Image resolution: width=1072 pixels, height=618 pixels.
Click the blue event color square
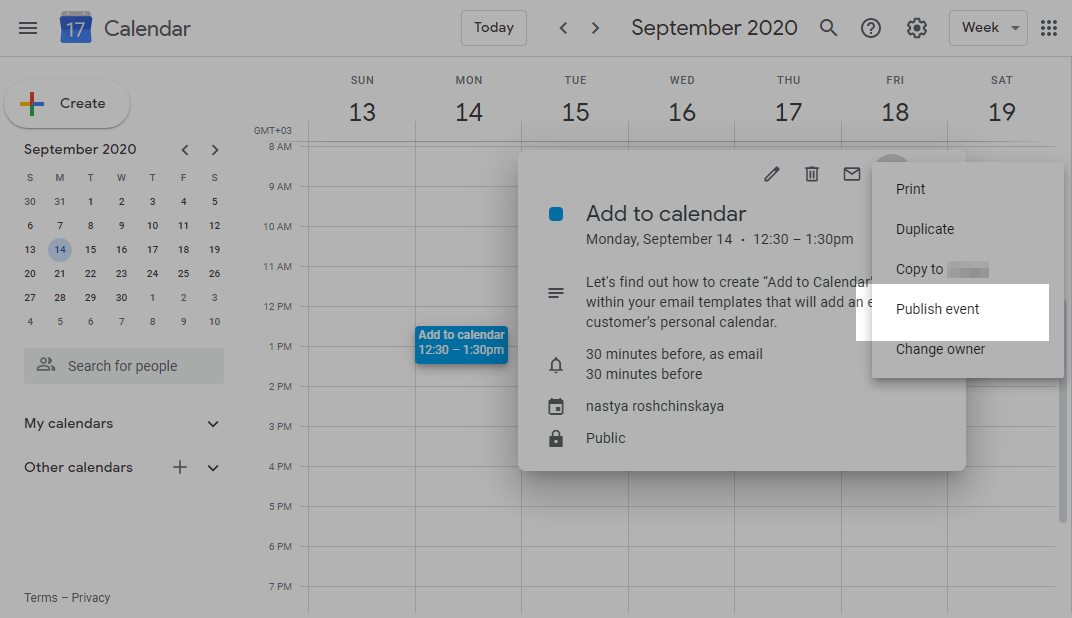point(558,213)
